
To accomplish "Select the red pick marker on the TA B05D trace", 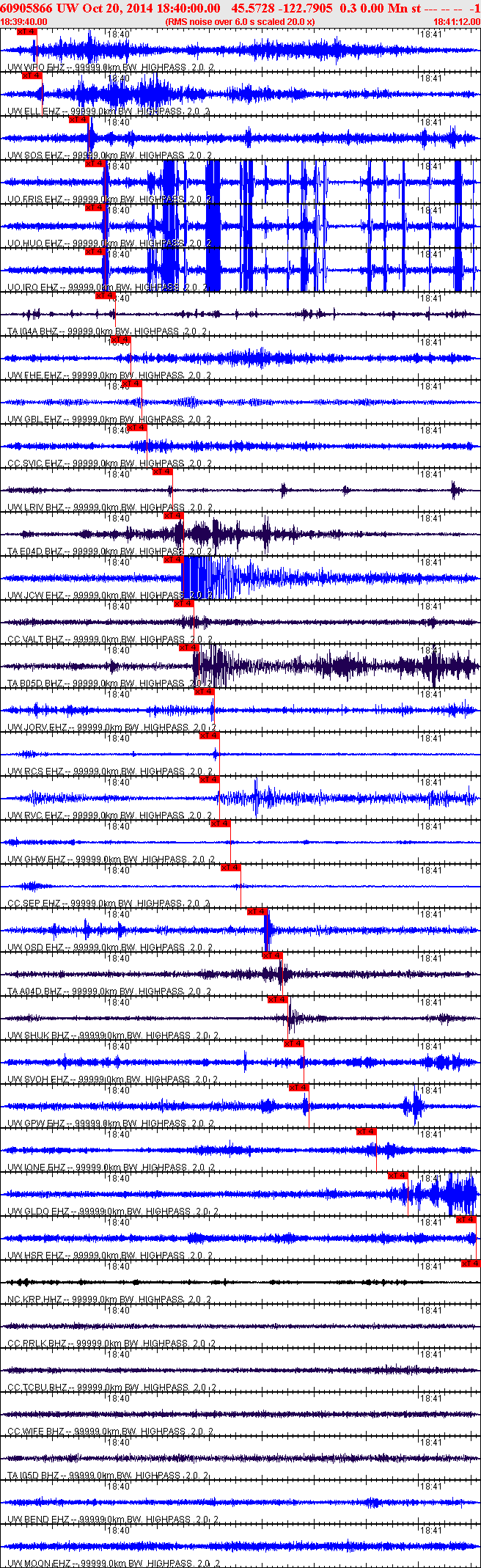I will point(189,648).
